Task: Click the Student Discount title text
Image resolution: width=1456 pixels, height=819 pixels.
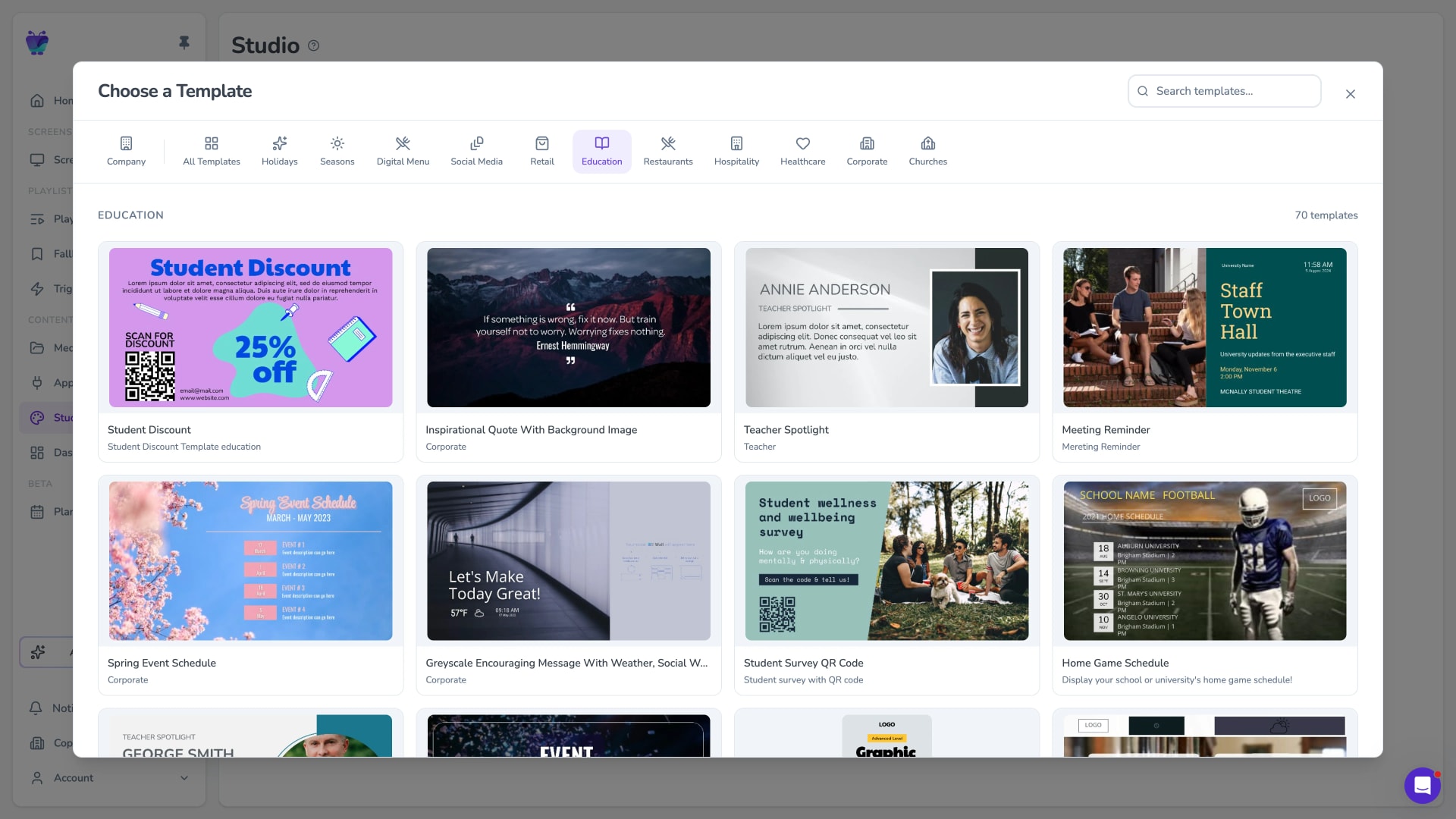Action: (x=149, y=430)
